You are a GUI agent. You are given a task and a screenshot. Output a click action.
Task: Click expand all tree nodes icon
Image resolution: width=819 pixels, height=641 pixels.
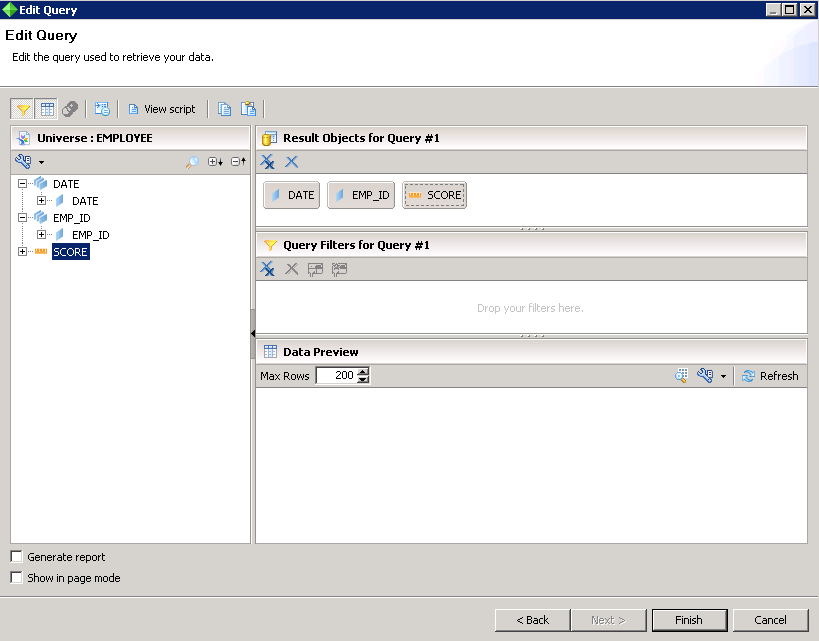coord(215,162)
